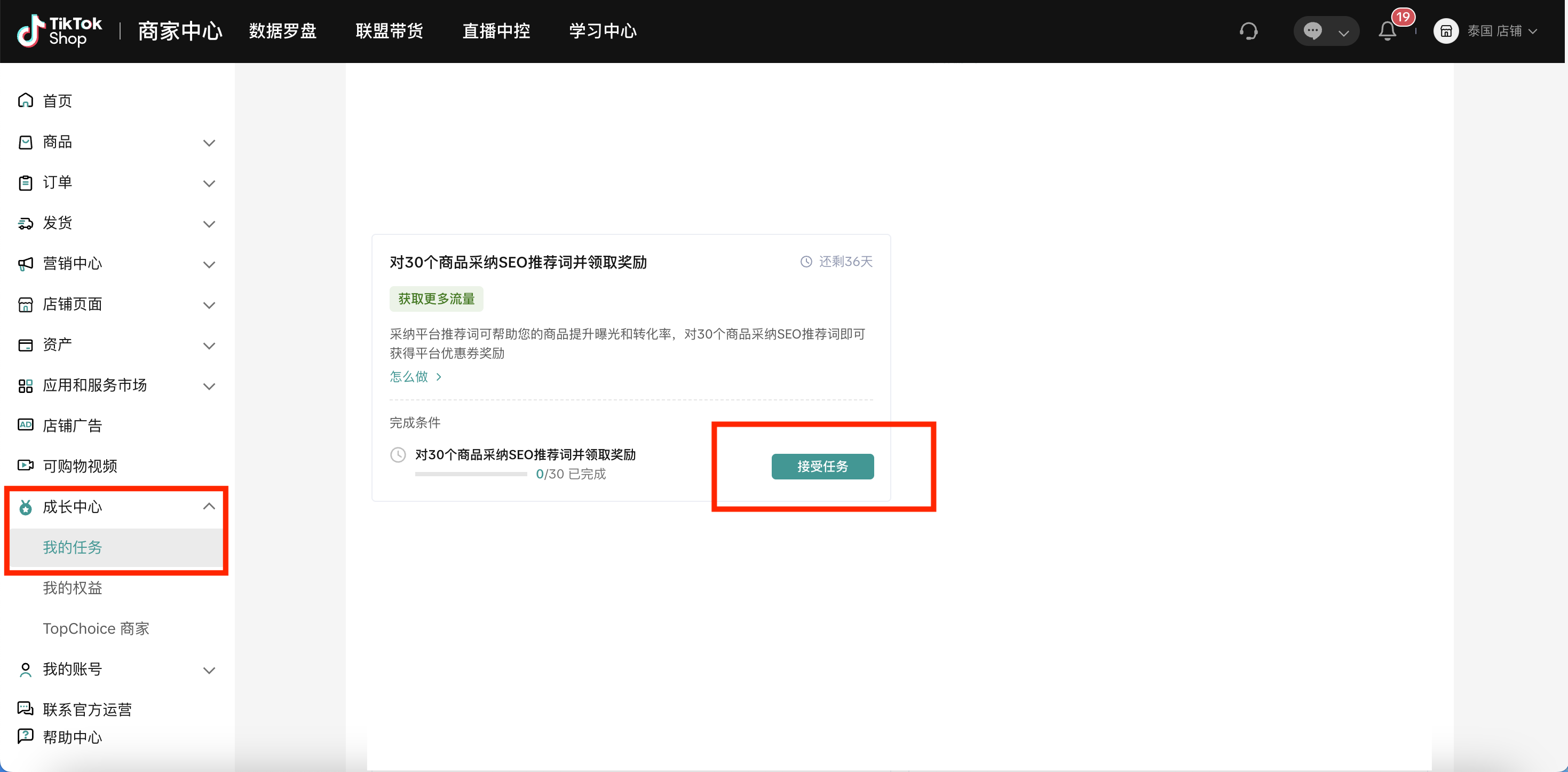This screenshot has height=772, width=1568.
Task: Click the 店铺广告 AD icon
Action: 26,425
